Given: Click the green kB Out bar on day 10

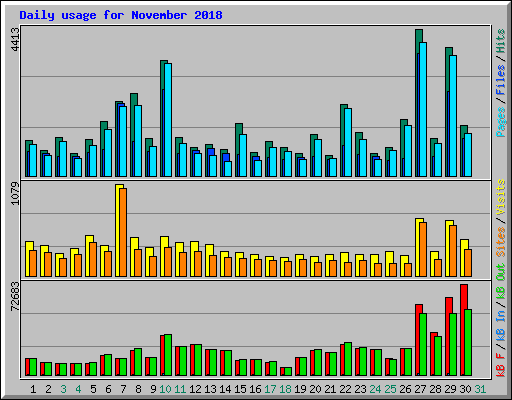Looking at the screenshot, I should point(168,355).
